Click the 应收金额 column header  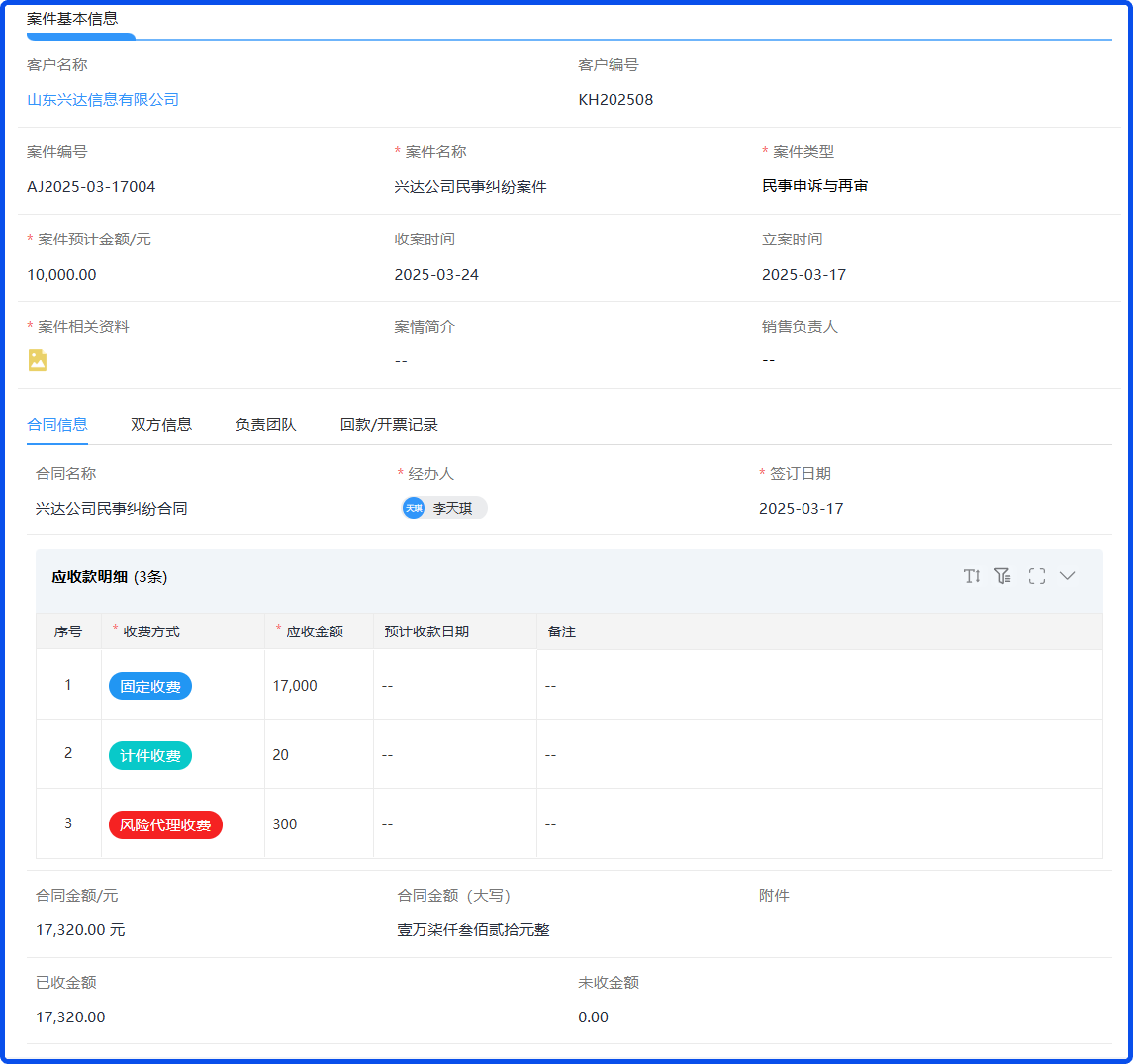pyautogui.click(x=315, y=631)
